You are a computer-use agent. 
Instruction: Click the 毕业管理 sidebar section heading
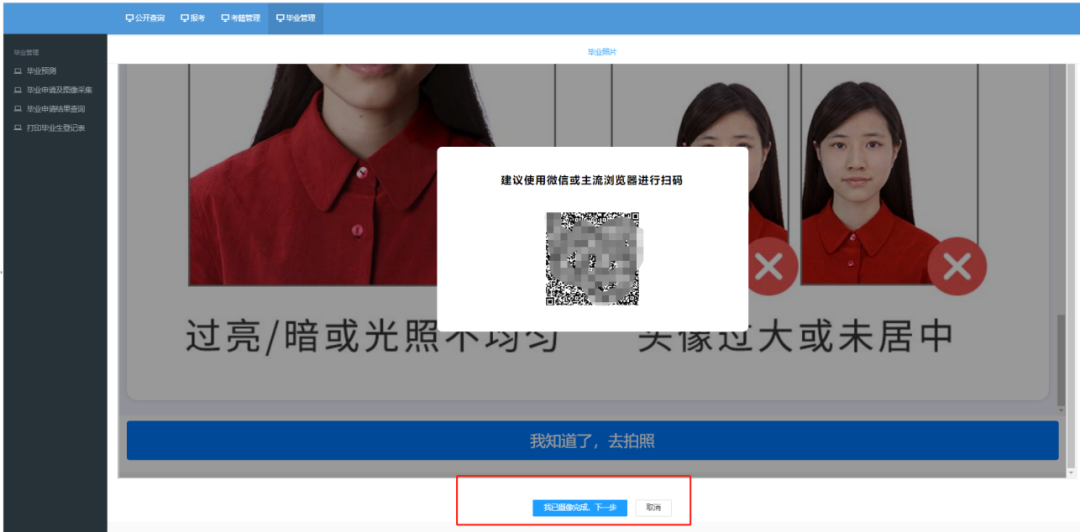click(28, 52)
